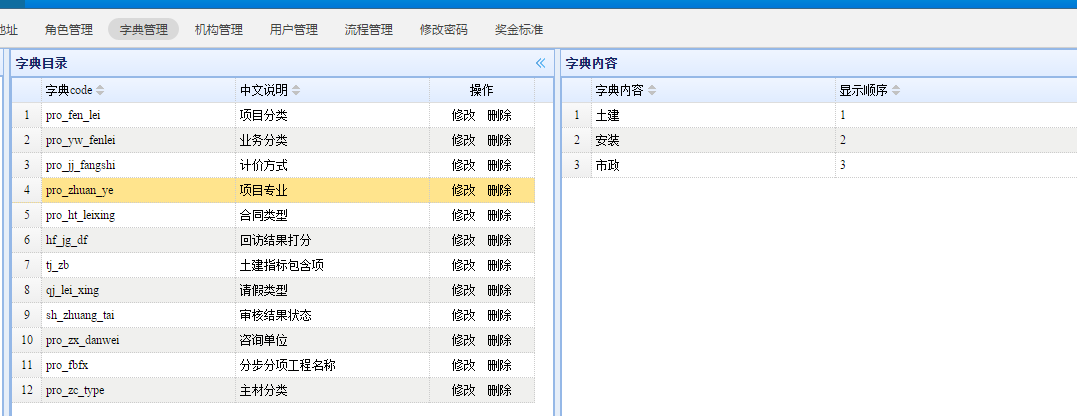Image resolution: width=1077 pixels, height=416 pixels.
Task: Delete the qj_lei_xing 请假类型 entry
Action: tap(499, 290)
